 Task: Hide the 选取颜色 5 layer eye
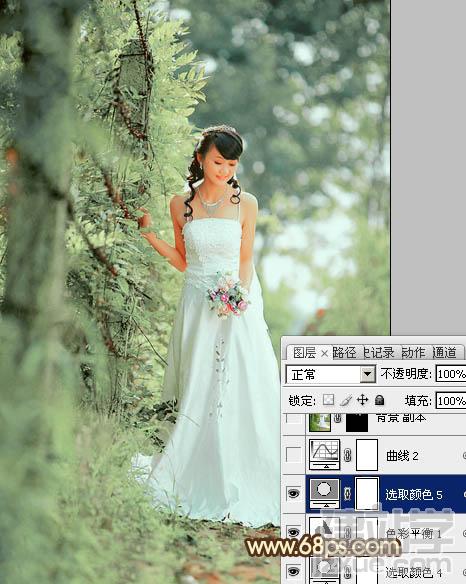[x=294, y=494]
